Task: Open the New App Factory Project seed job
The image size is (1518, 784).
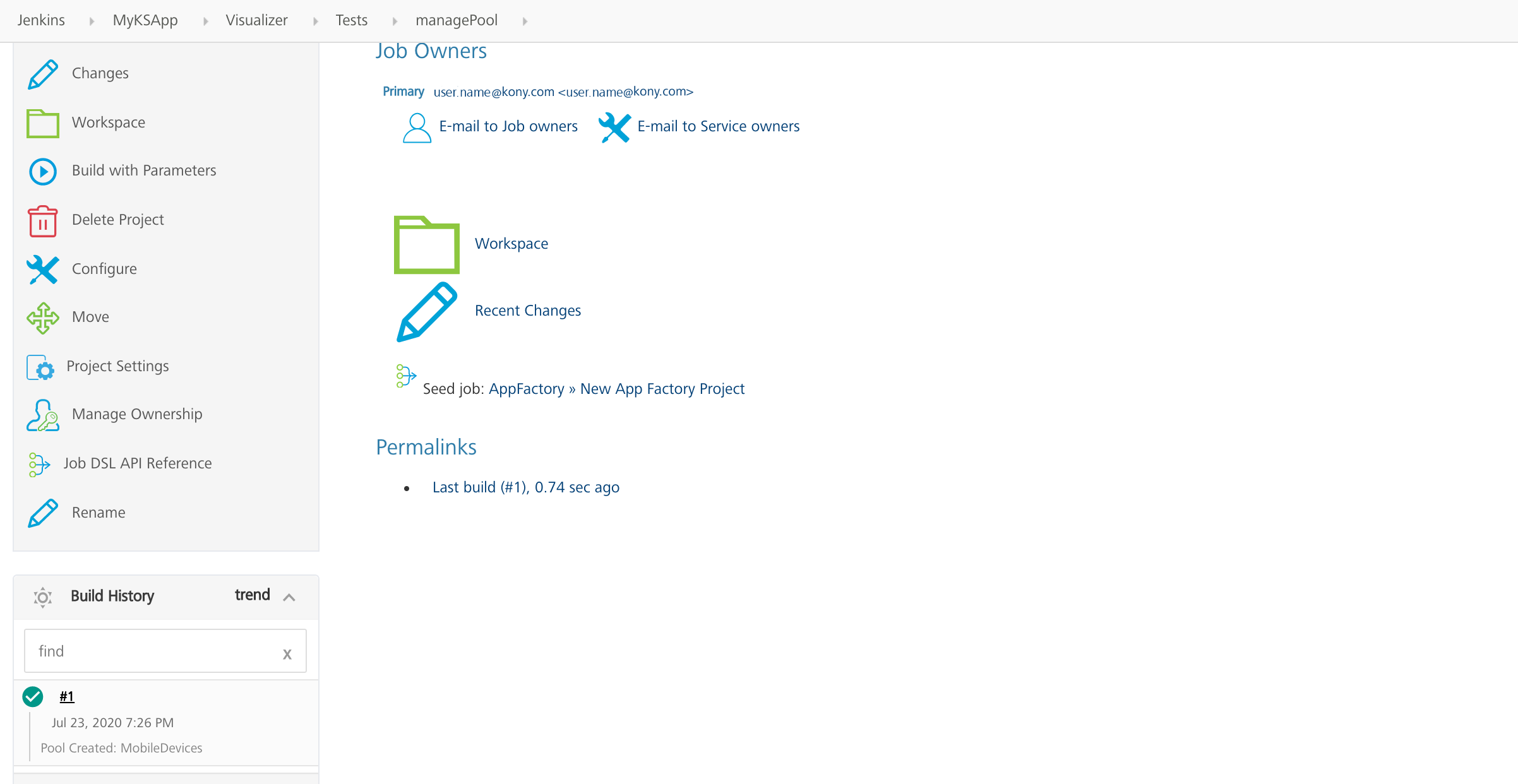Action: click(662, 389)
